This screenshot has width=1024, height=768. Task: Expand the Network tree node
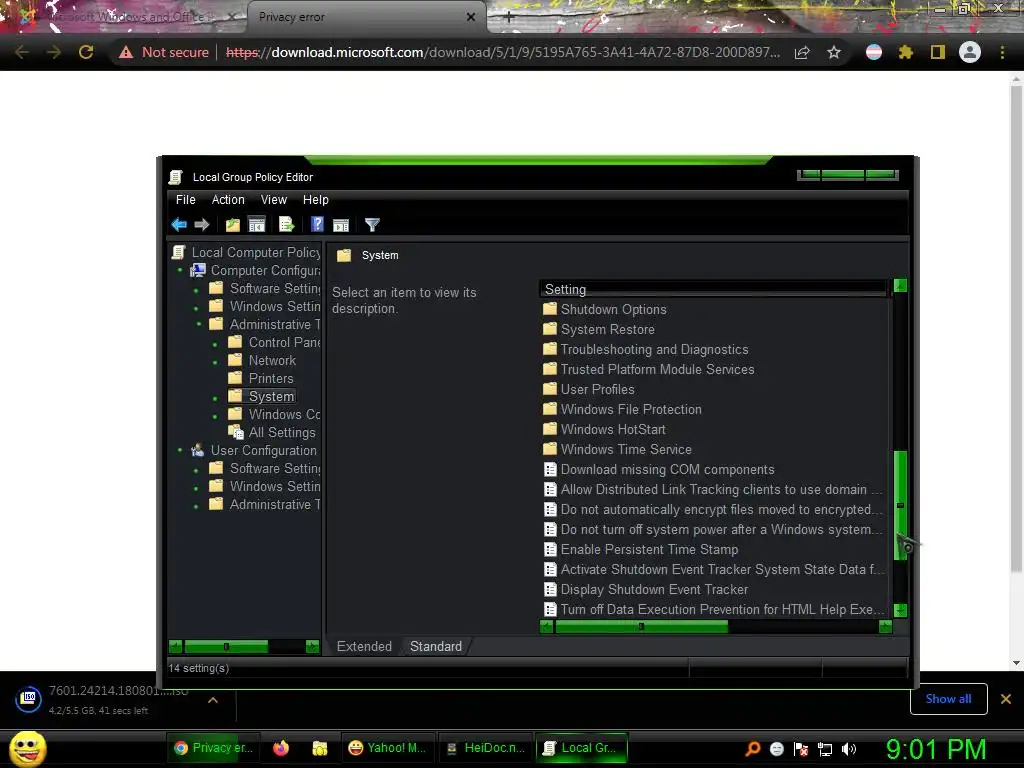pos(215,362)
